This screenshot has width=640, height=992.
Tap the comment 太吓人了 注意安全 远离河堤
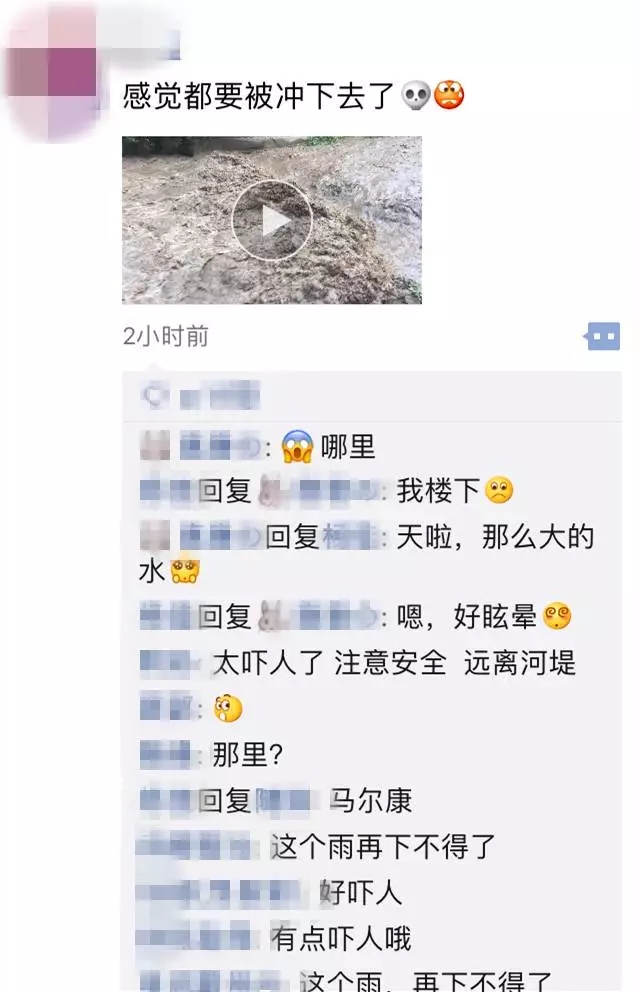point(394,663)
